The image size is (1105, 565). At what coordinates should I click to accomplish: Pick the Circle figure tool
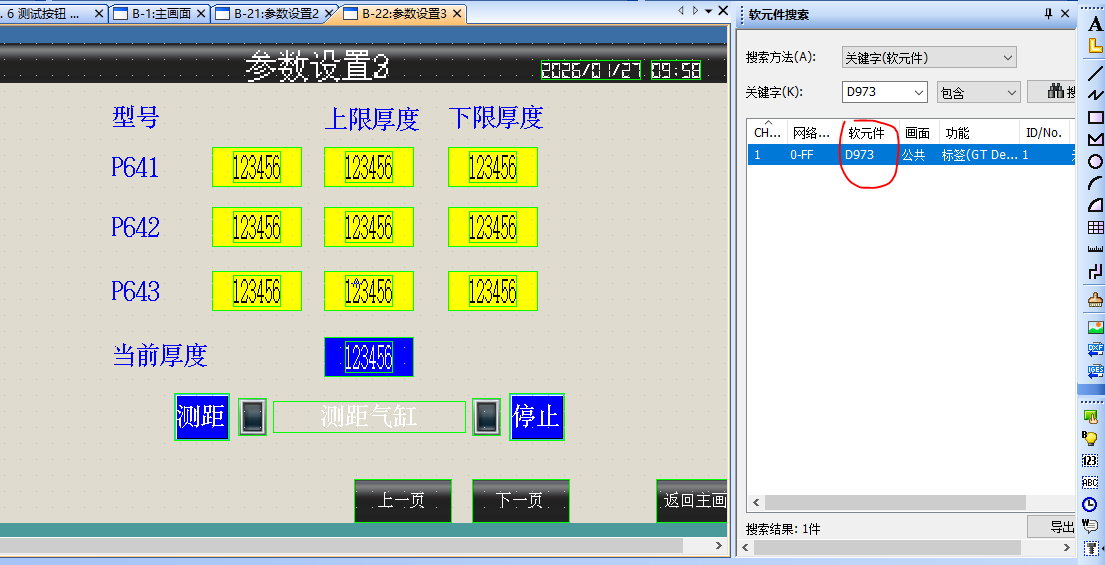(x=1095, y=161)
